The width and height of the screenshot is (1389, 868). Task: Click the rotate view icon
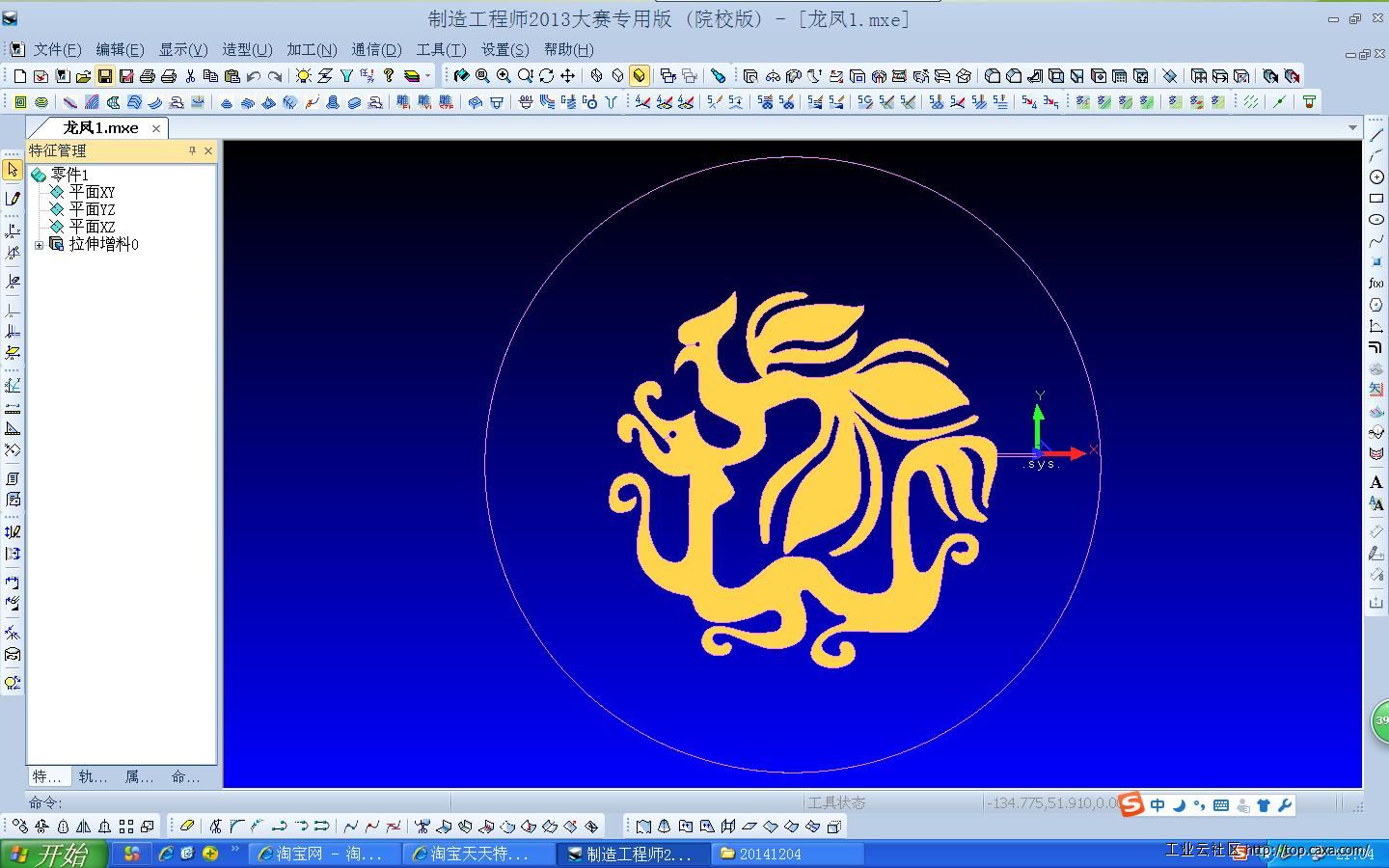[546, 75]
